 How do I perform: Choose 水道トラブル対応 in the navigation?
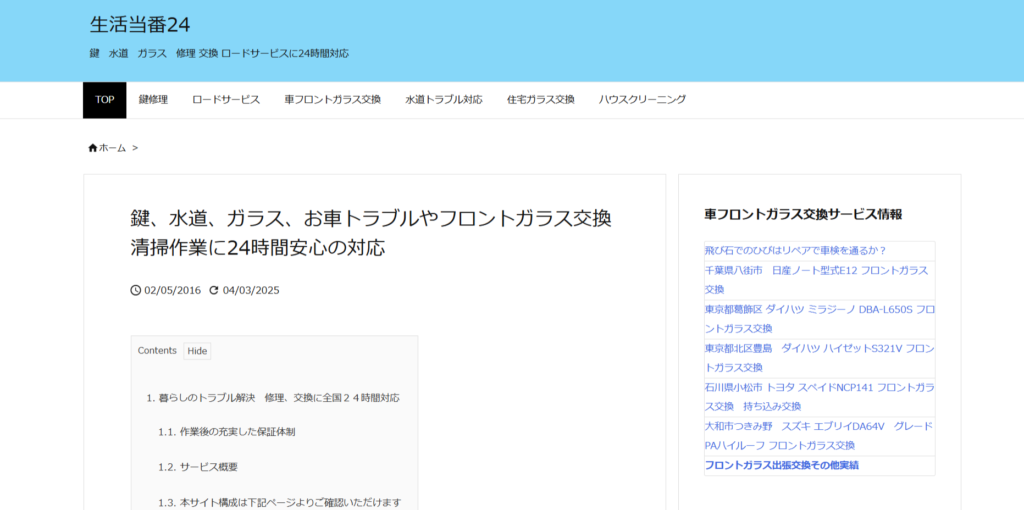point(444,100)
